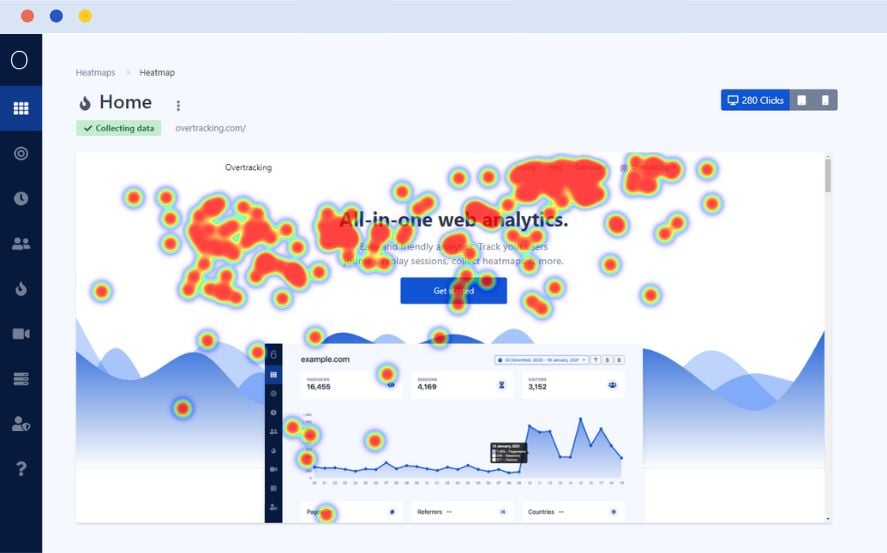Switch to desktop view showing 280 Clicks

tap(755, 100)
